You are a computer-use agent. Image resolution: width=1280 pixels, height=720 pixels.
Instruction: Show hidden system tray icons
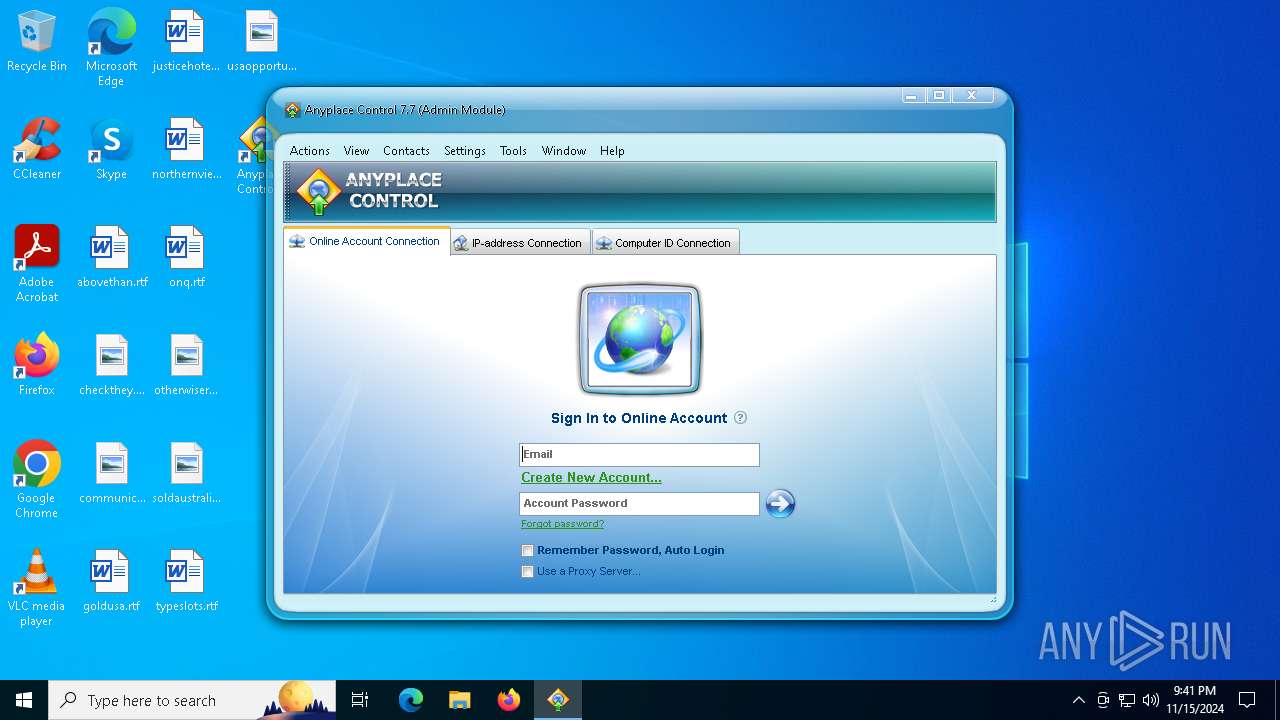(x=1078, y=700)
